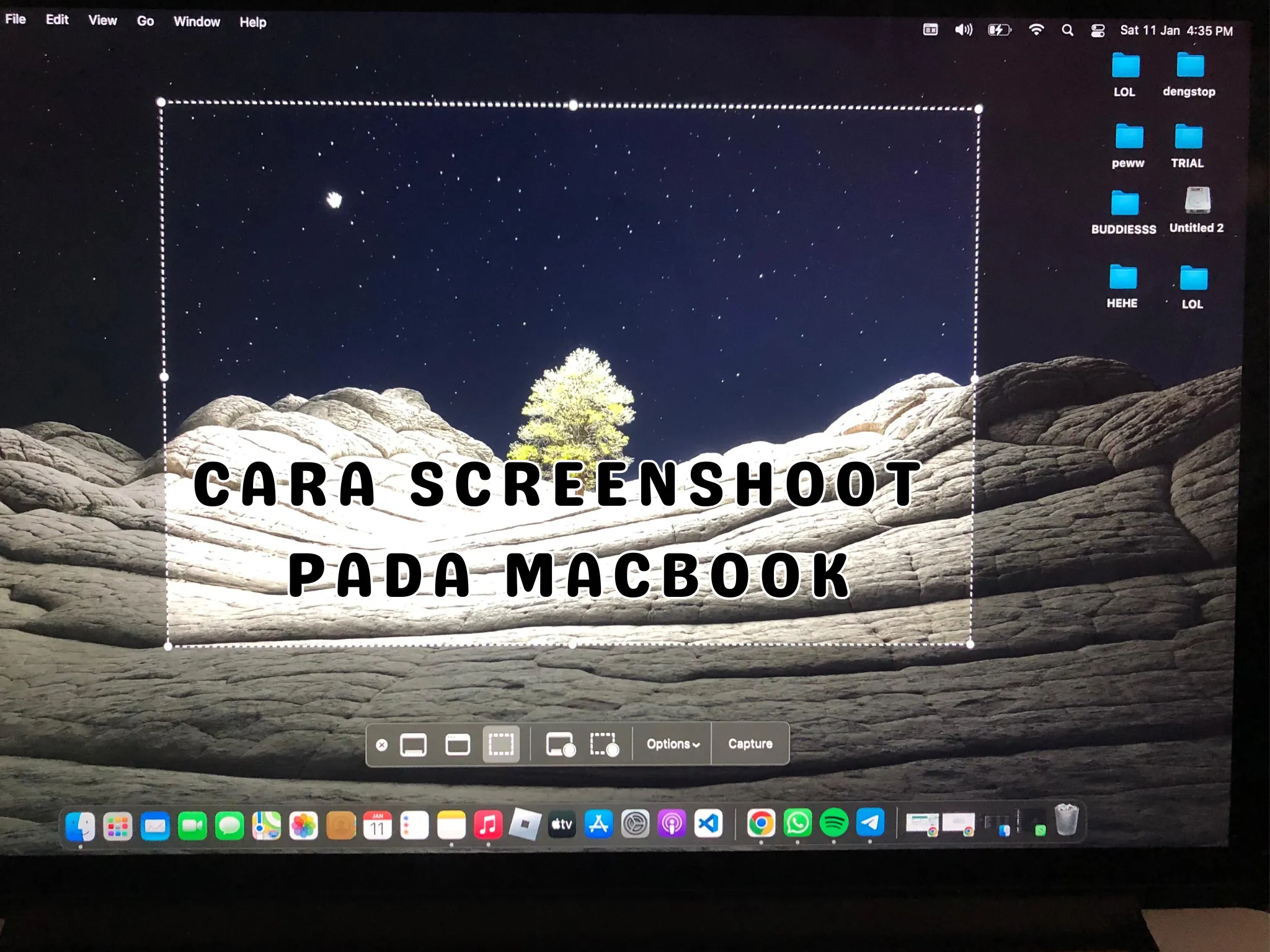Screen dimensions: 1270x952
Task: Open Spotlight search magnifier
Action: point(1067,30)
